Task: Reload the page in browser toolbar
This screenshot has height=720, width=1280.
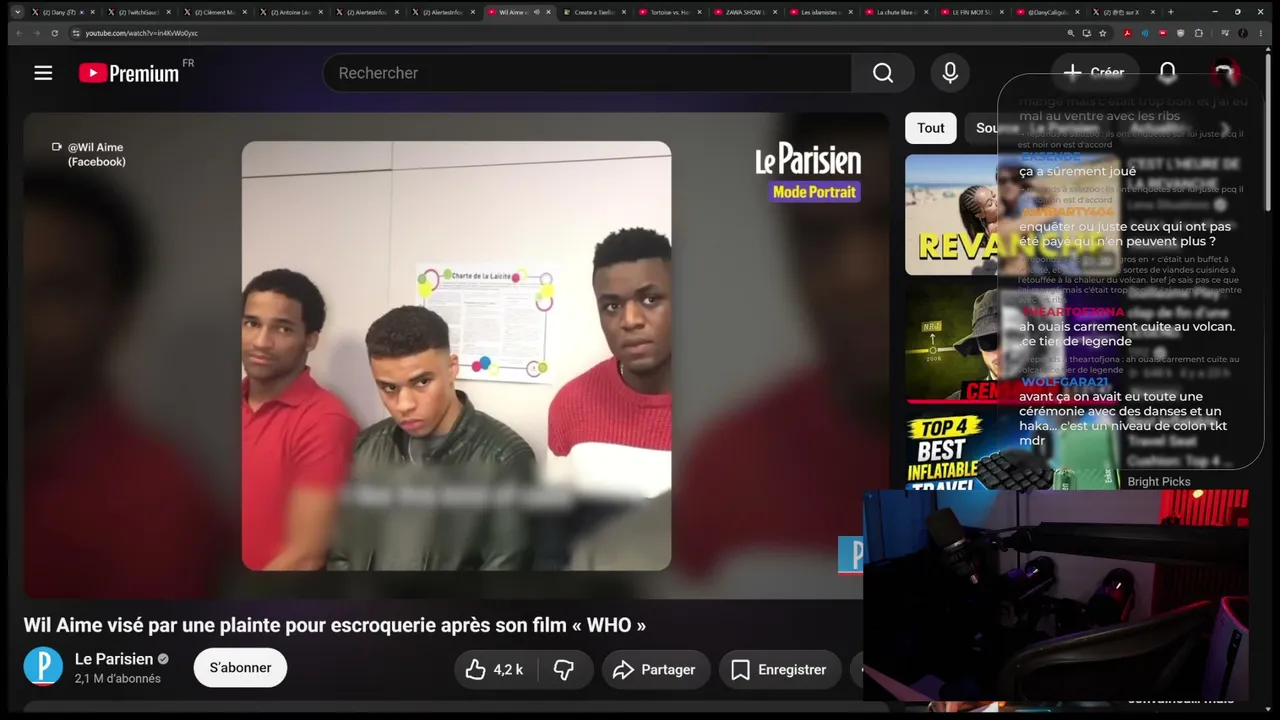Action: [54, 33]
